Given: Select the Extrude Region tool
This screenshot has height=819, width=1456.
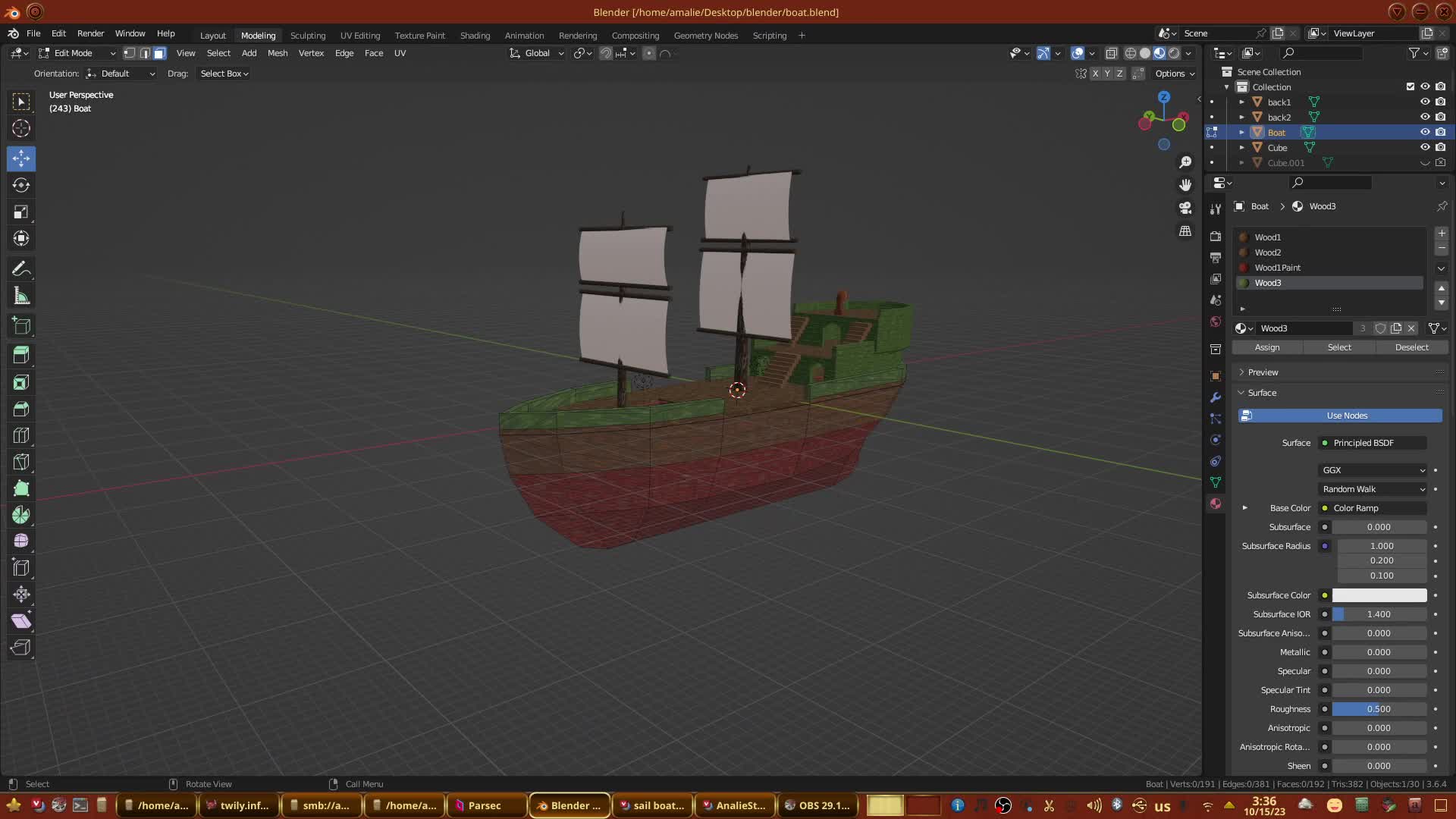Looking at the screenshot, I should coord(21,354).
